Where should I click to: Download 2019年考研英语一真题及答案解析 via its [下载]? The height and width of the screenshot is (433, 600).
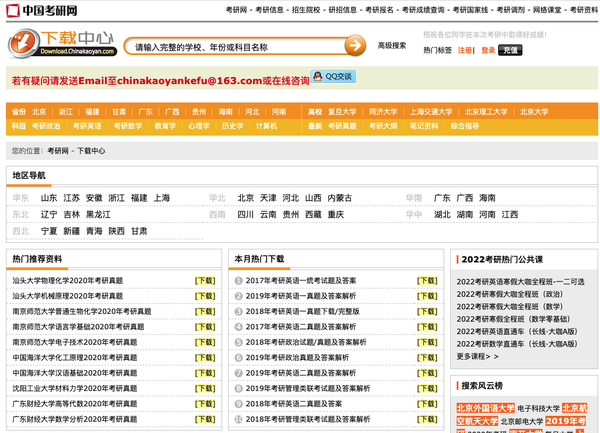click(427, 296)
